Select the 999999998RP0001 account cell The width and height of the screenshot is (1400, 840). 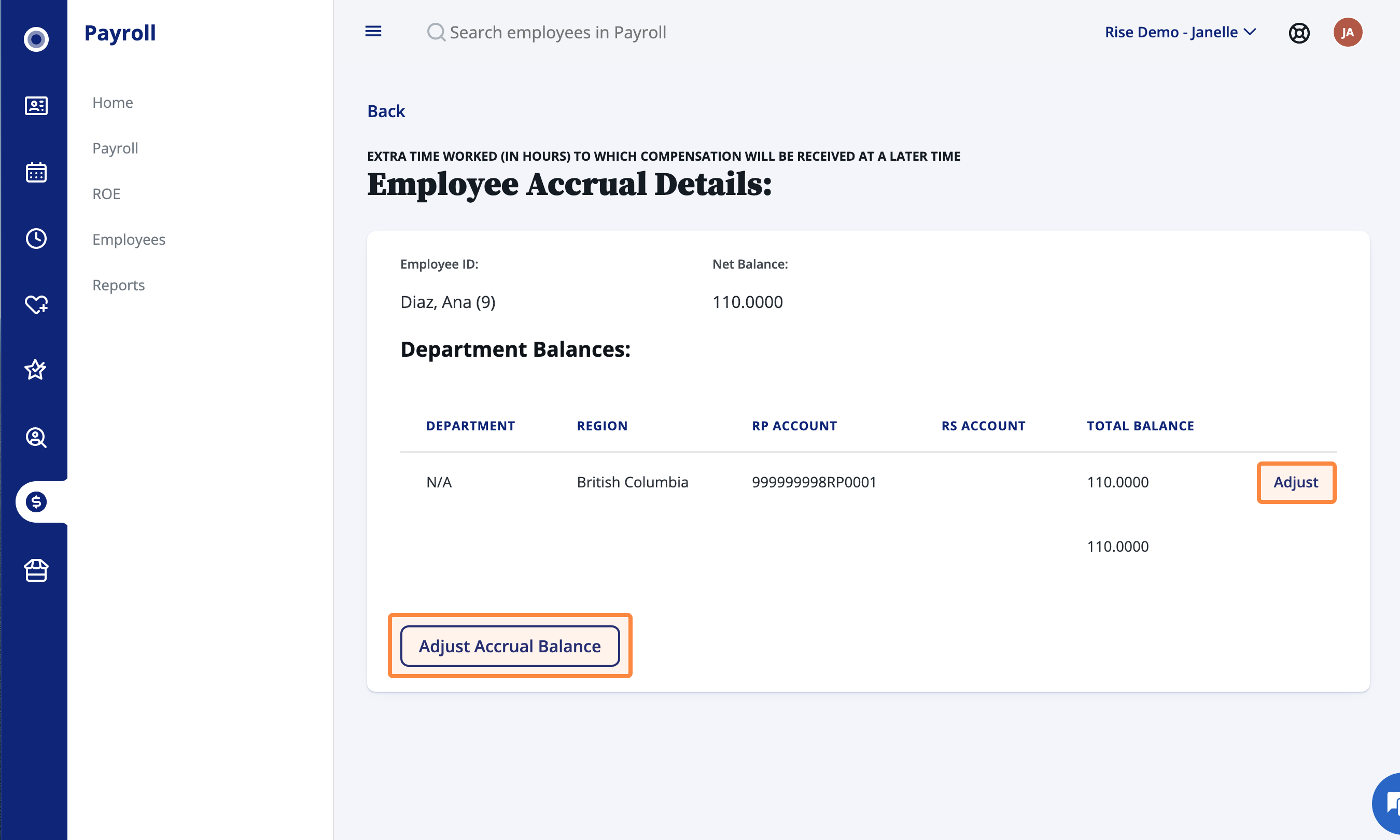(814, 482)
